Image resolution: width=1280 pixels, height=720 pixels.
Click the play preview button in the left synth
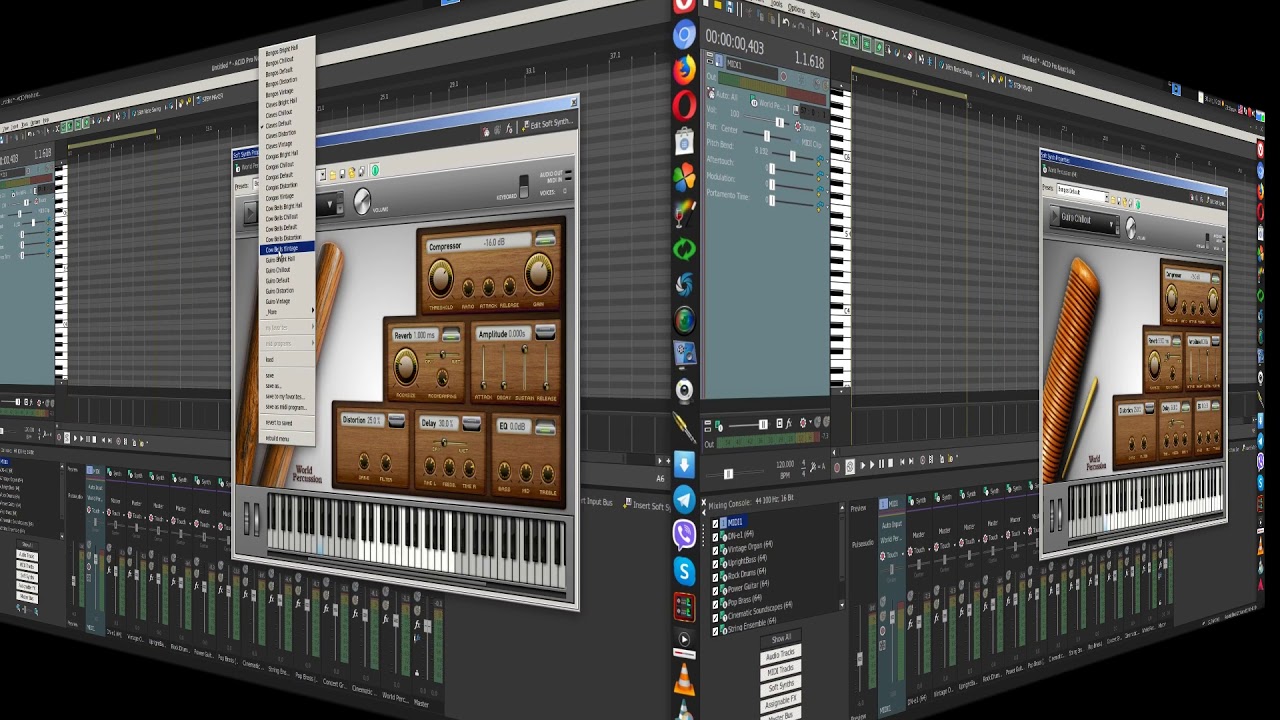click(250, 212)
